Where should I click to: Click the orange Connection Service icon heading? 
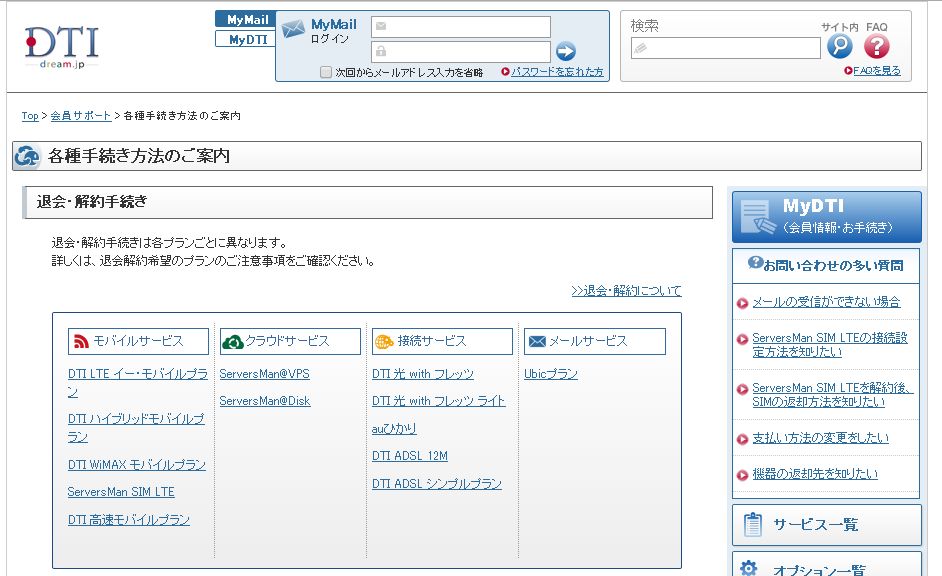tap(442, 341)
